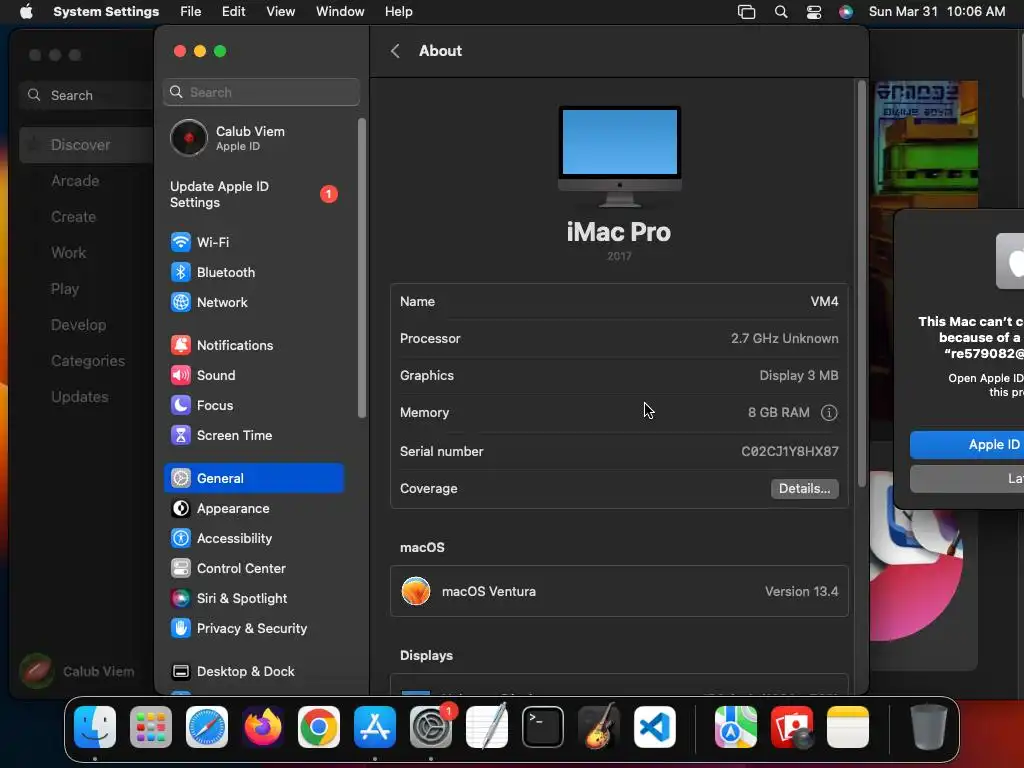The image size is (1024, 768).
Task: Open Control Center icon in sidebar
Action: coord(181,568)
